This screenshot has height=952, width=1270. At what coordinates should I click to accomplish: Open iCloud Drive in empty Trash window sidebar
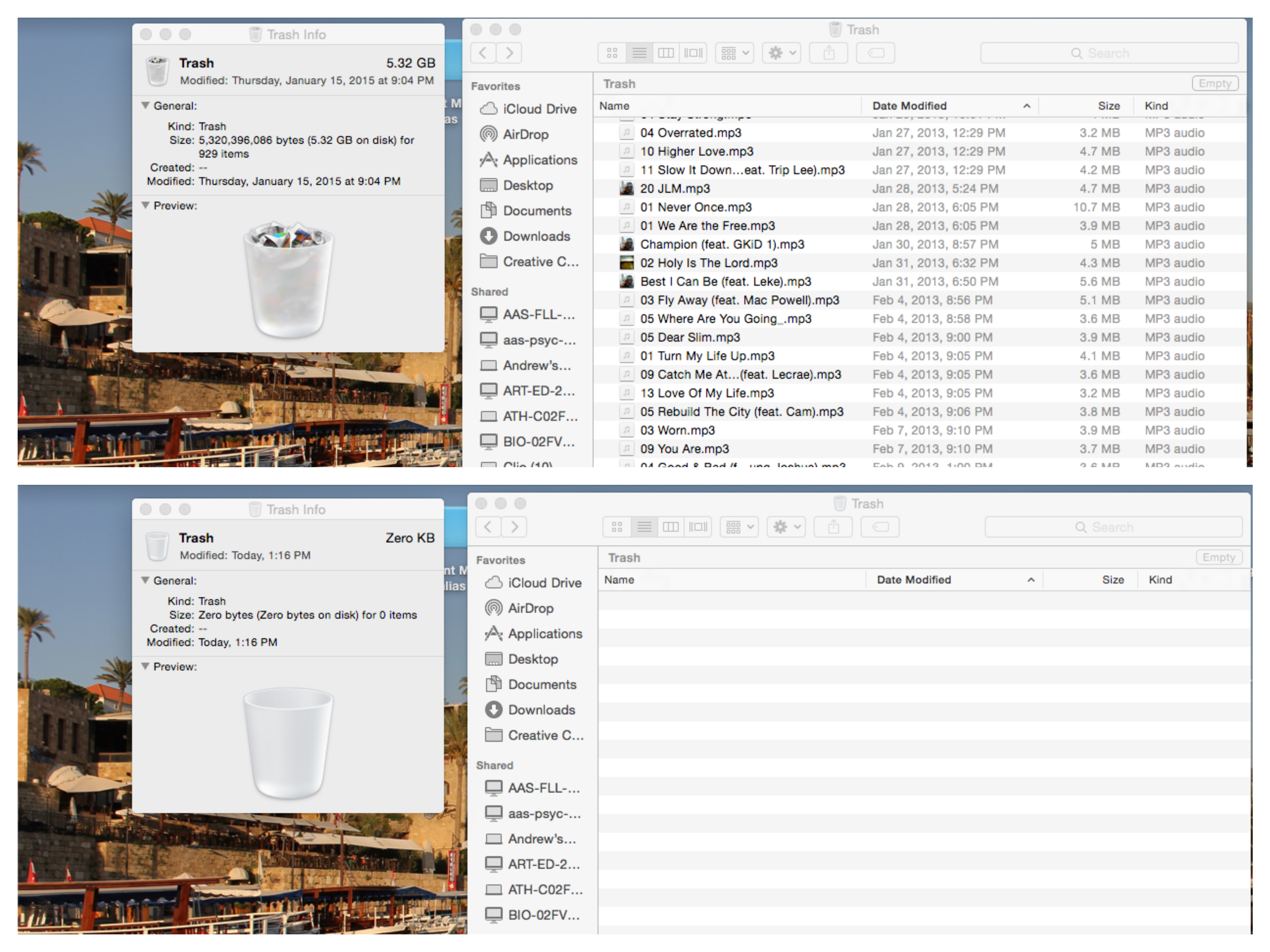point(533,582)
